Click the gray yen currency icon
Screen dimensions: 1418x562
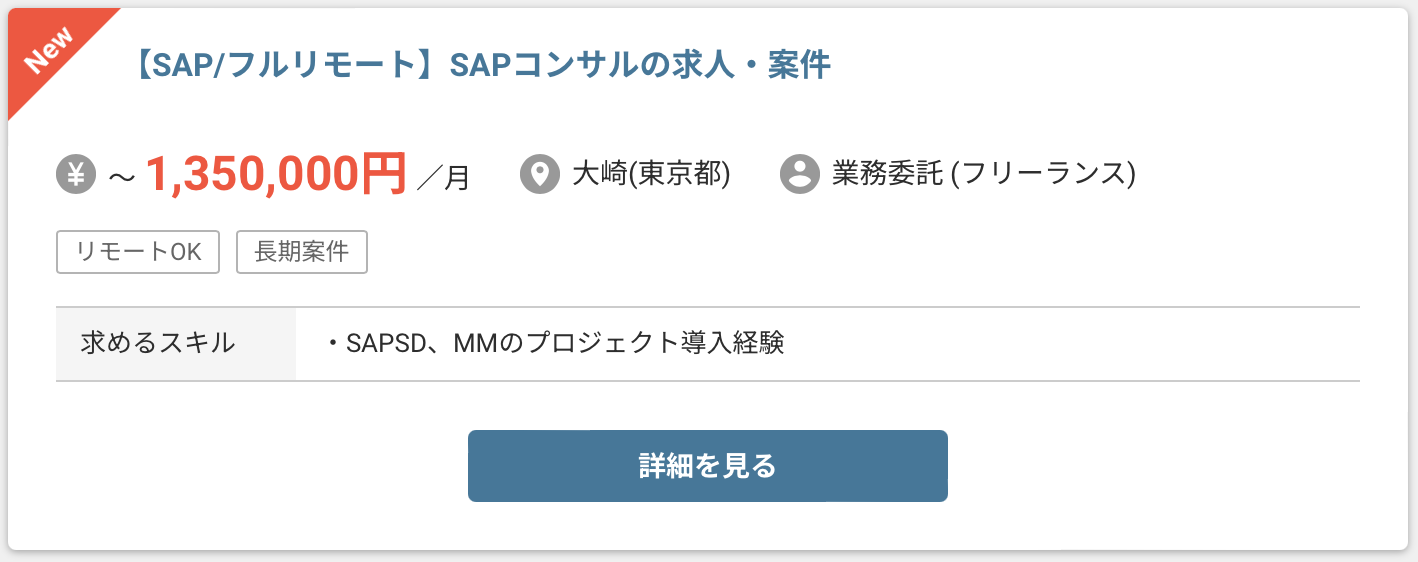[75, 175]
